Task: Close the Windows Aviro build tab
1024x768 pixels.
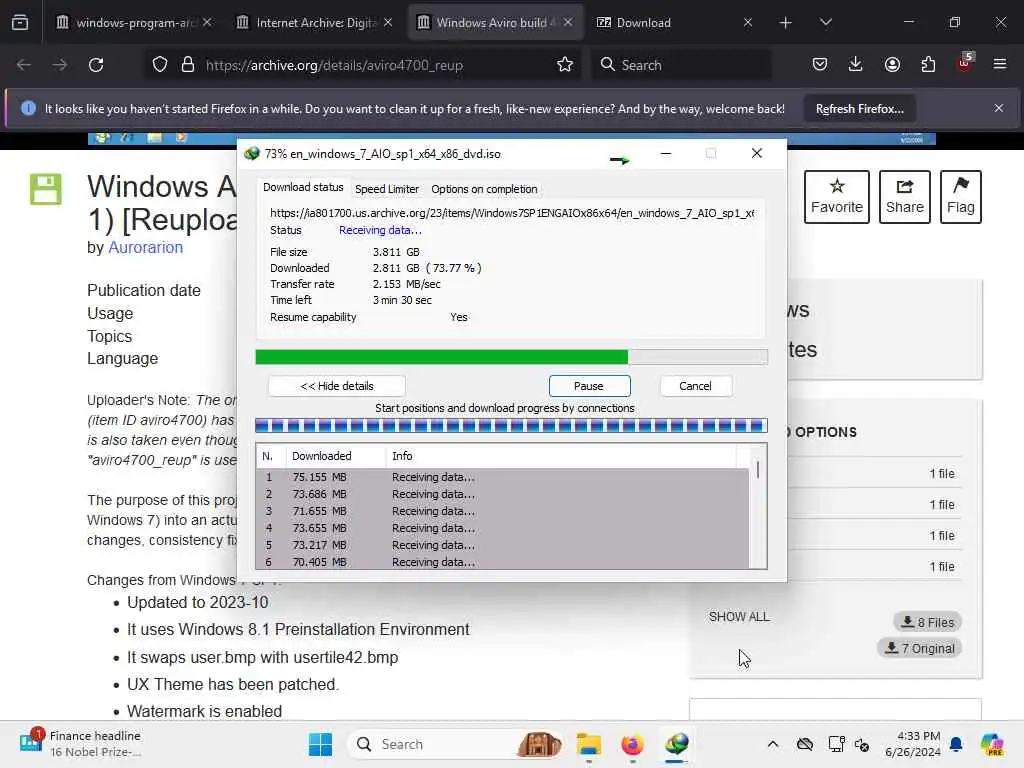Action: pyautogui.click(x=568, y=22)
